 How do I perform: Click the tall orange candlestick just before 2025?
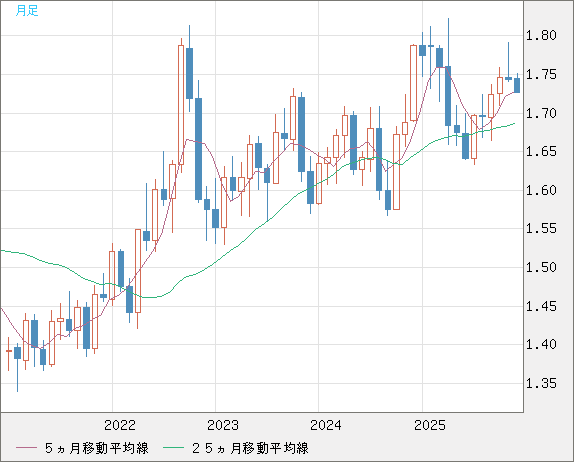point(413,83)
